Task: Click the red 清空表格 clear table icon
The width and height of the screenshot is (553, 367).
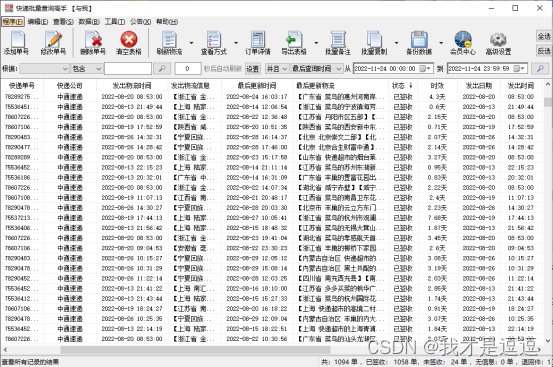Action: pyautogui.click(x=129, y=43)
